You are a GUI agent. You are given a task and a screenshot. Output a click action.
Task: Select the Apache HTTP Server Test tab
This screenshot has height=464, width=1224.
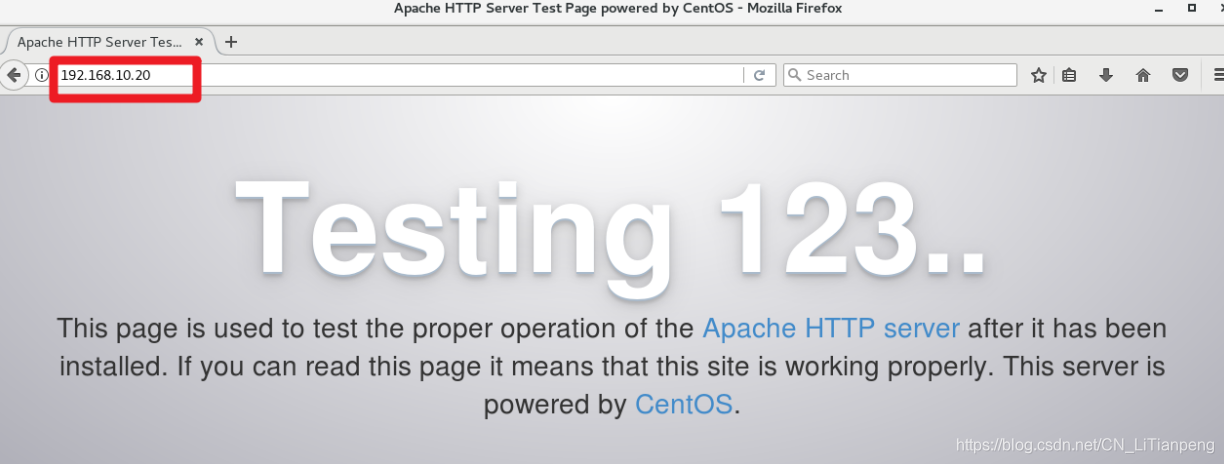[x=110, y=42]
